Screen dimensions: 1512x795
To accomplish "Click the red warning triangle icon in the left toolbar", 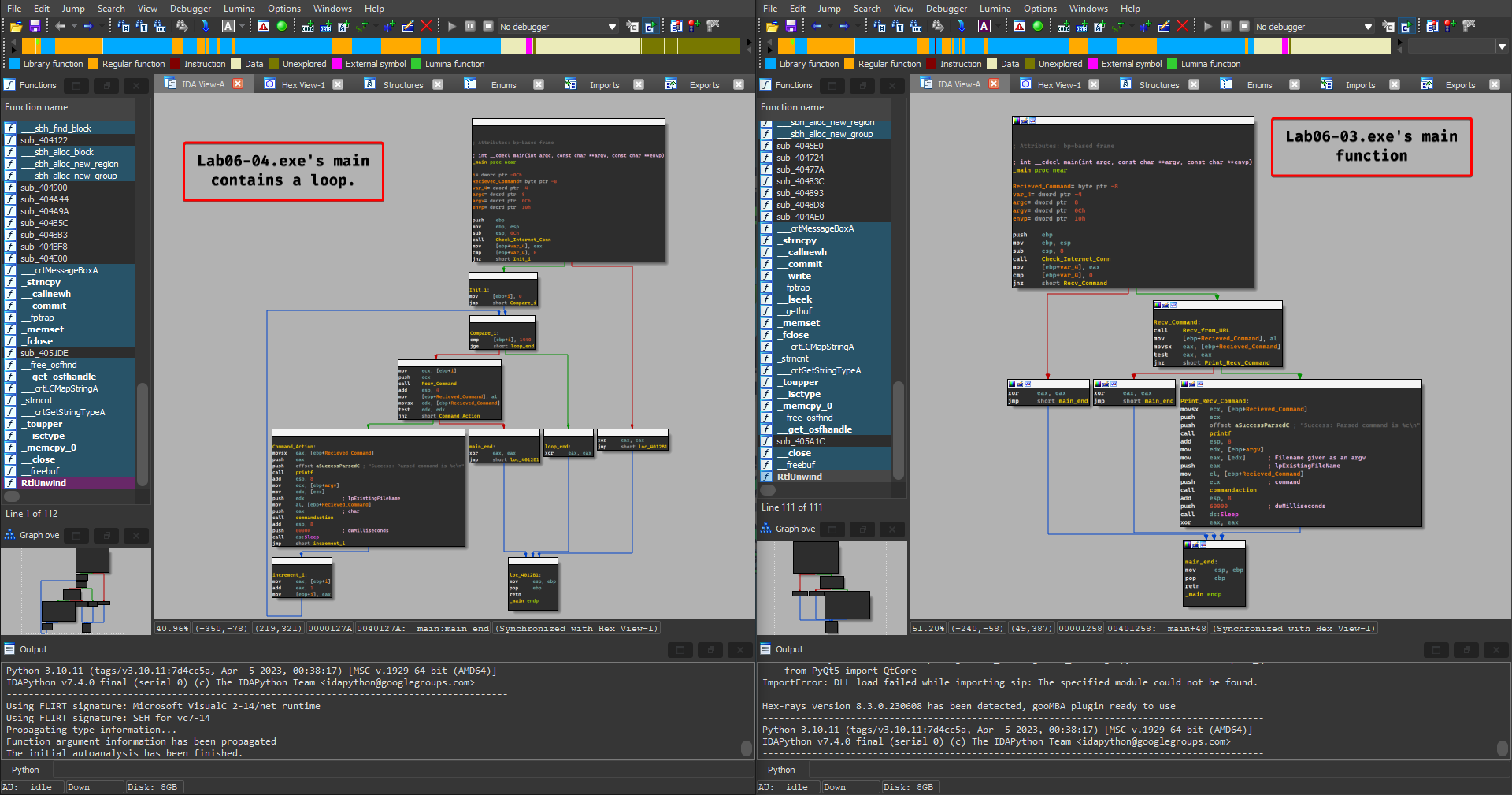I will click(263, 26).
